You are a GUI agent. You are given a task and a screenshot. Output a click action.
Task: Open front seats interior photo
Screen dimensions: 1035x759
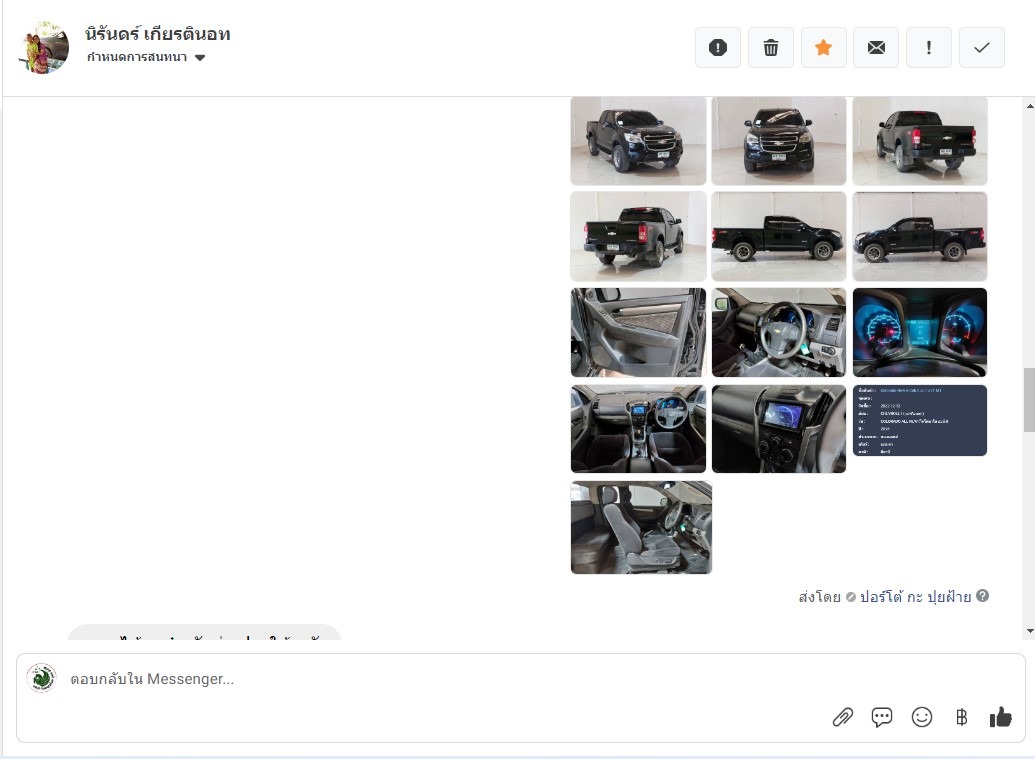tap(641, 527)
